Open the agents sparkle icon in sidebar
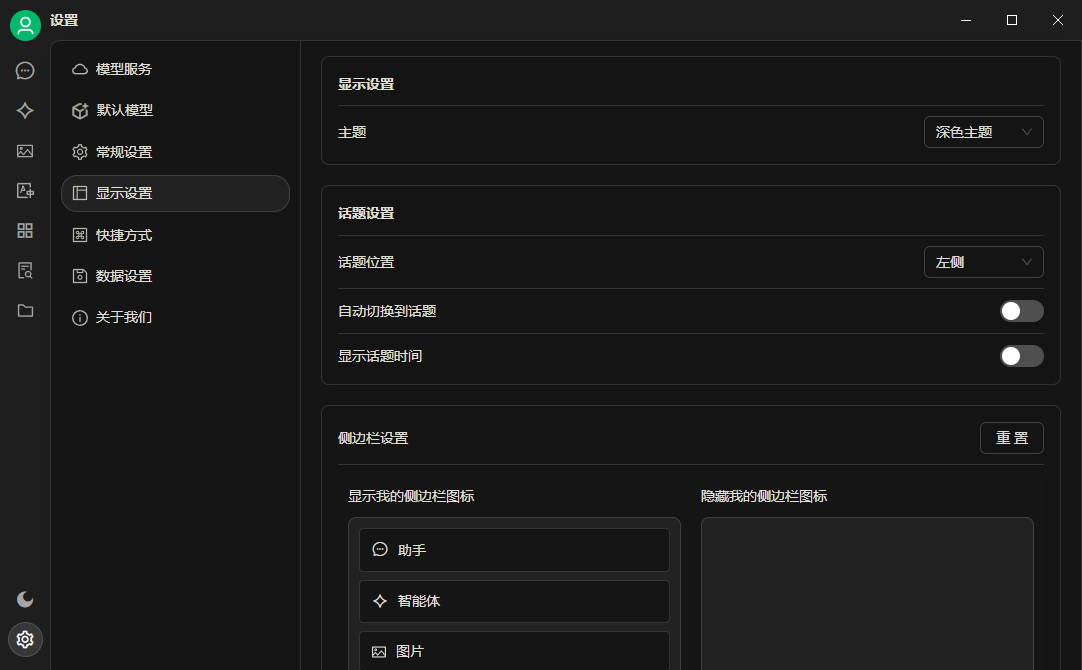Viewport: 1082px width, 670px height. (x=25, y=111)
